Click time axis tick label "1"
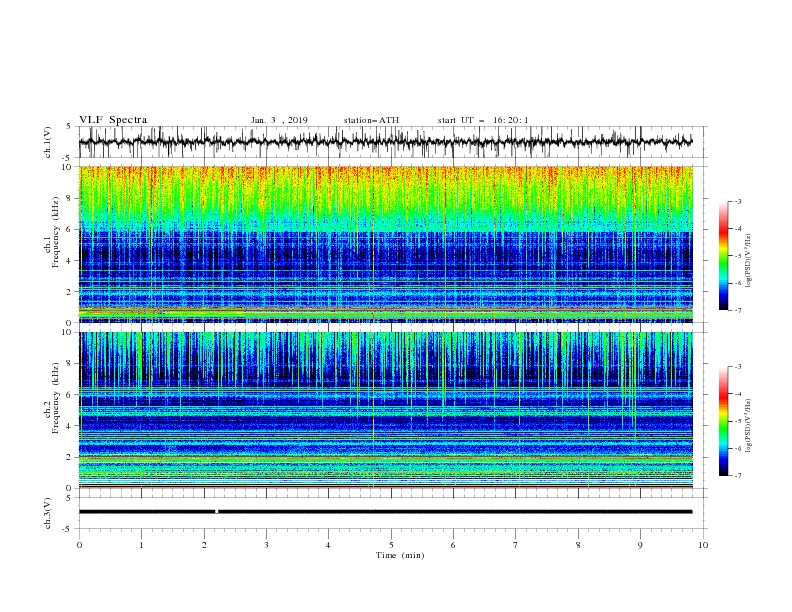 click(x=141, y=545)
